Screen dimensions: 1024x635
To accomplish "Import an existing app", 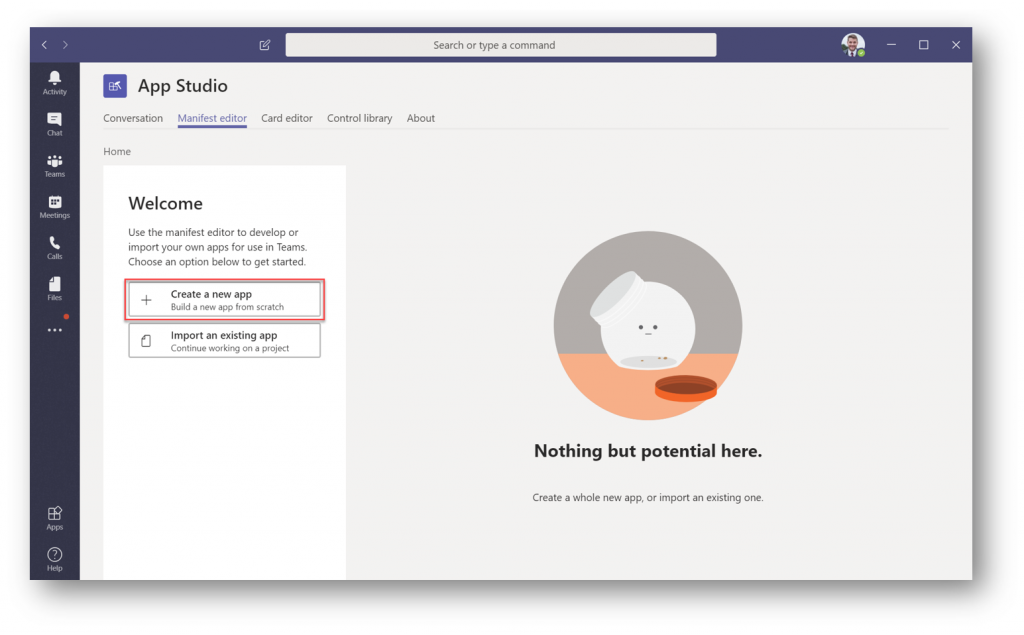I will point(225,341).
